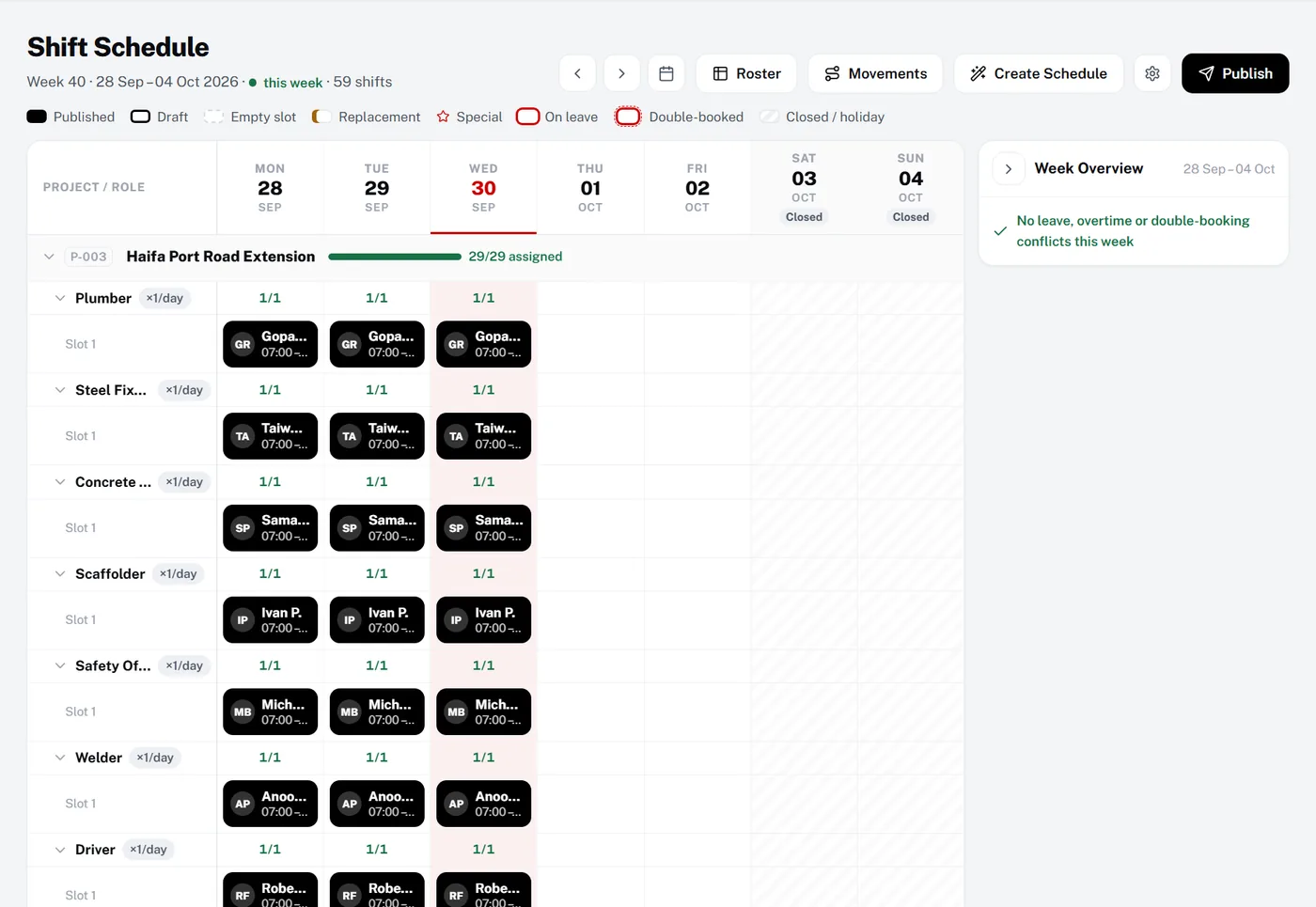Viewport: 1316px width, 907px height.
Task: Collapse the Week Overview panel
Action: [x=1009, y=169]
